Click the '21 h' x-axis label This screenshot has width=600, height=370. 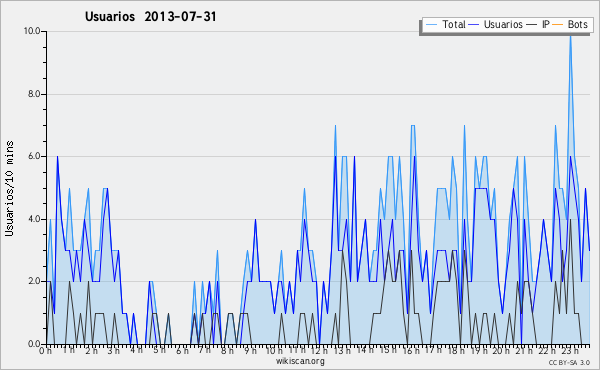tap(524, 351)
